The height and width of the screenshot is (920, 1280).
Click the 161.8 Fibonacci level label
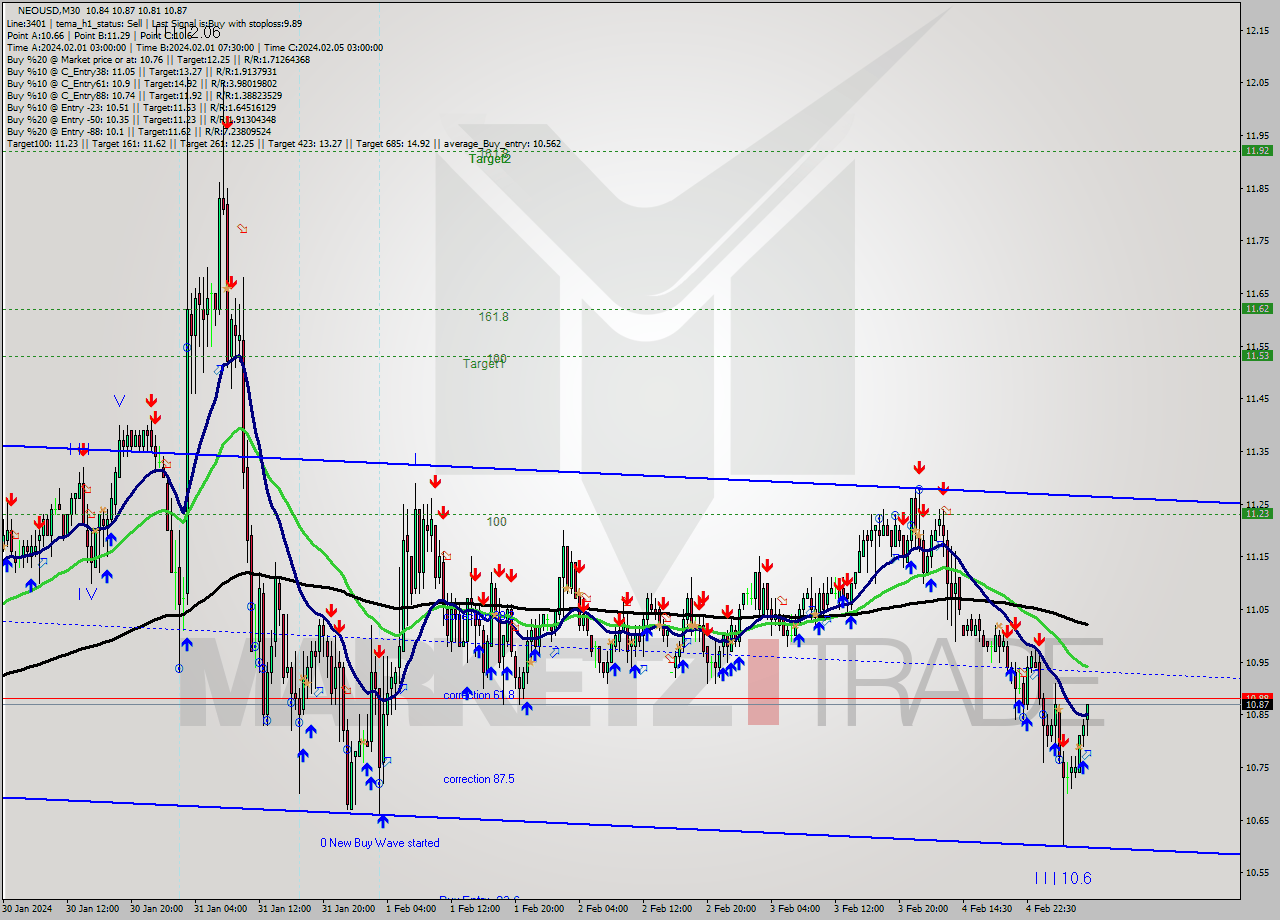pos(494,317)
